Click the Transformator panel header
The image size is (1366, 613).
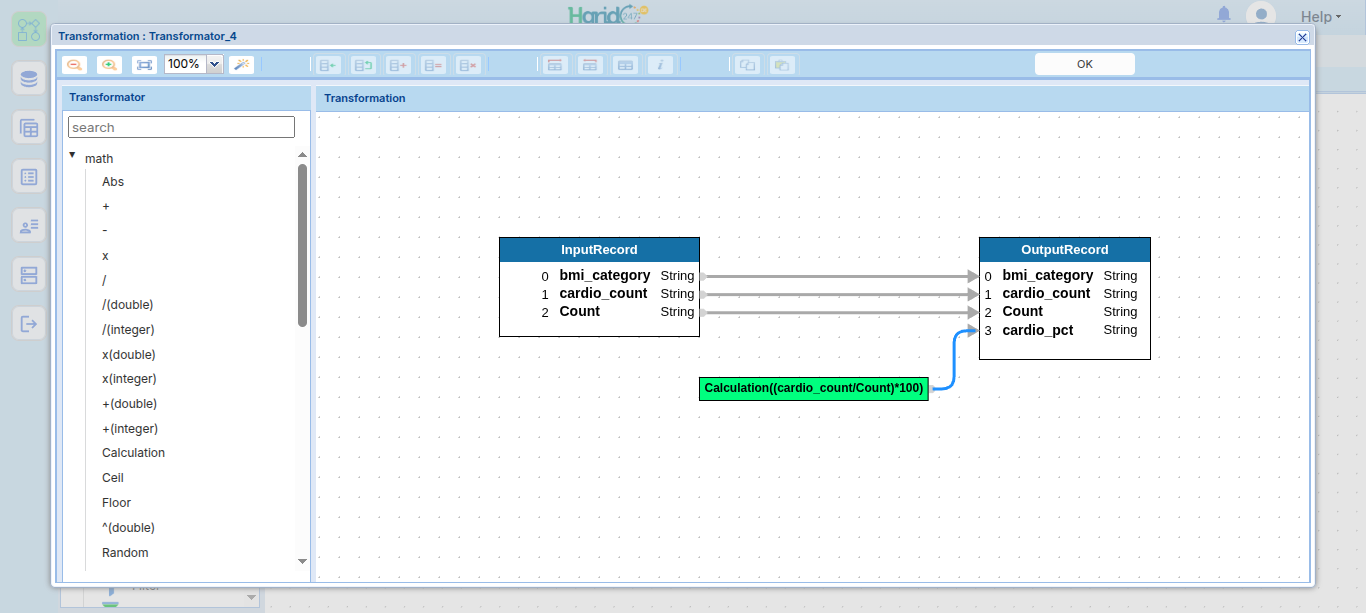coord(186,98)
